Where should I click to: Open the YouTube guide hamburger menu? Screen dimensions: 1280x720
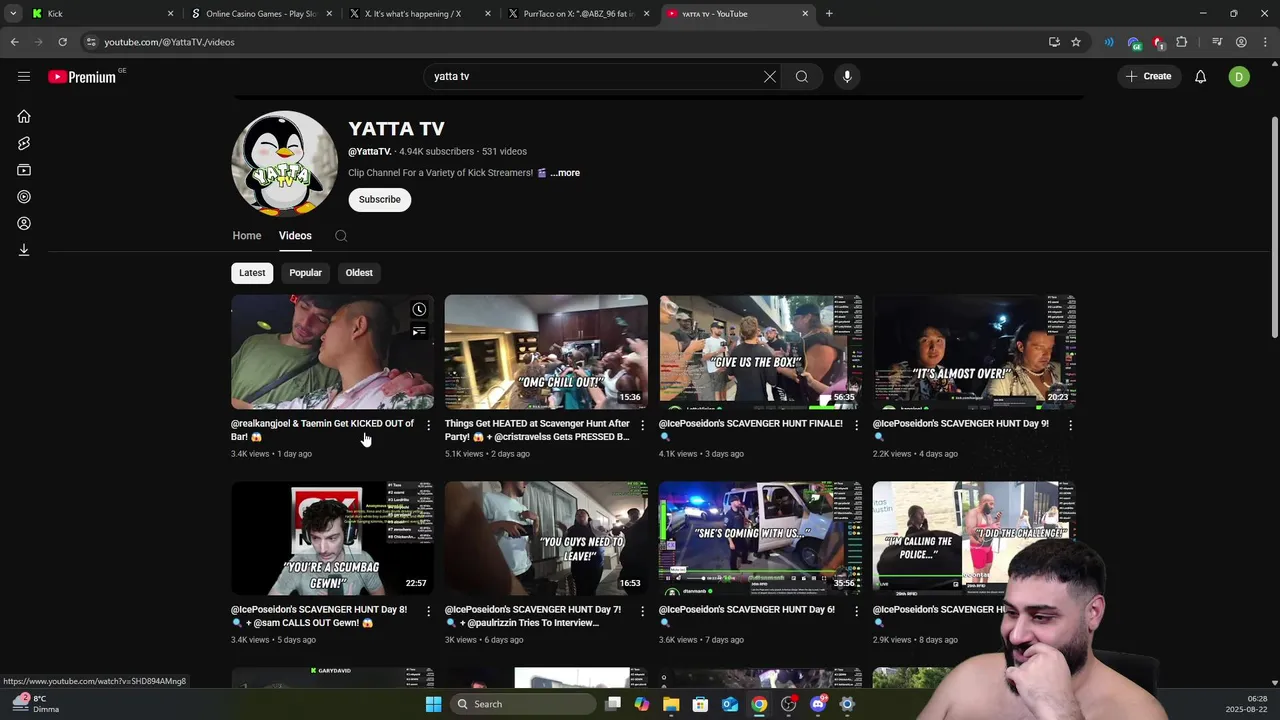point(24,76)
